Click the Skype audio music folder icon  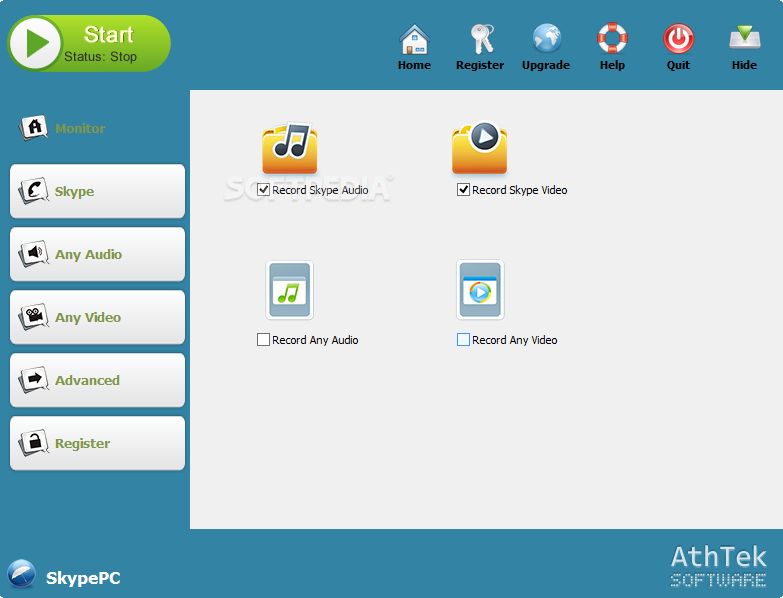pos(290,148)
